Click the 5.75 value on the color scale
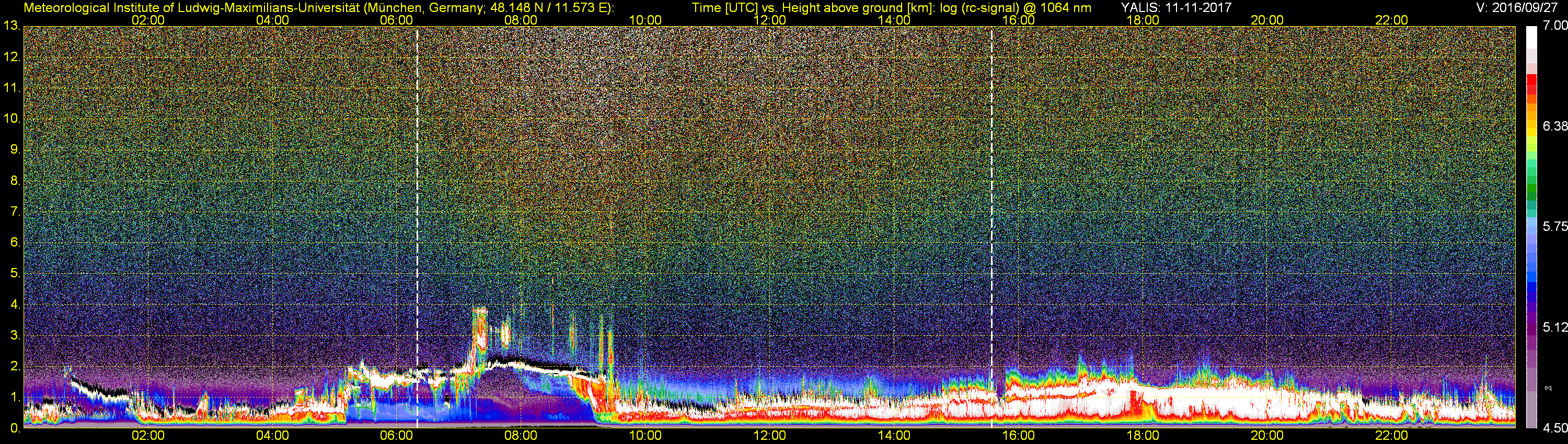1568x444 pixels. point(1554,226)
